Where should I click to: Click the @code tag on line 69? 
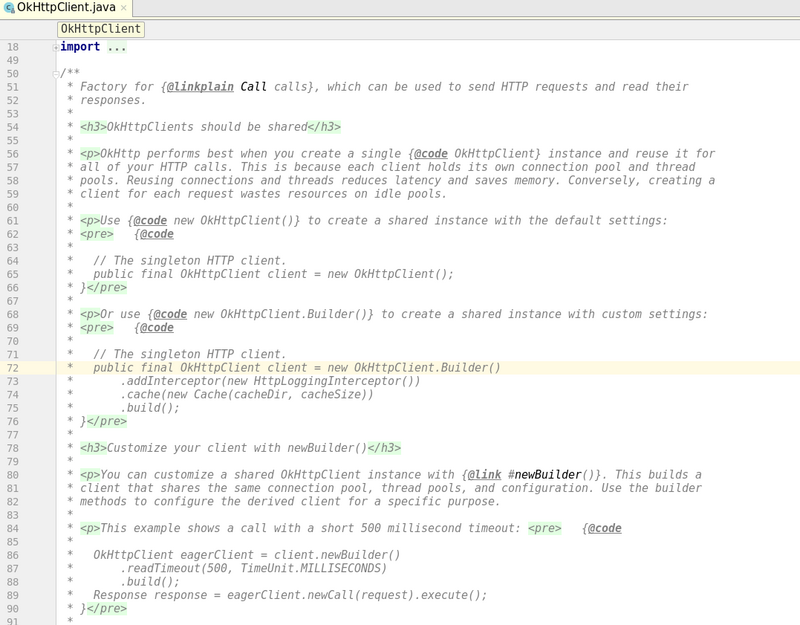point(157,328)
